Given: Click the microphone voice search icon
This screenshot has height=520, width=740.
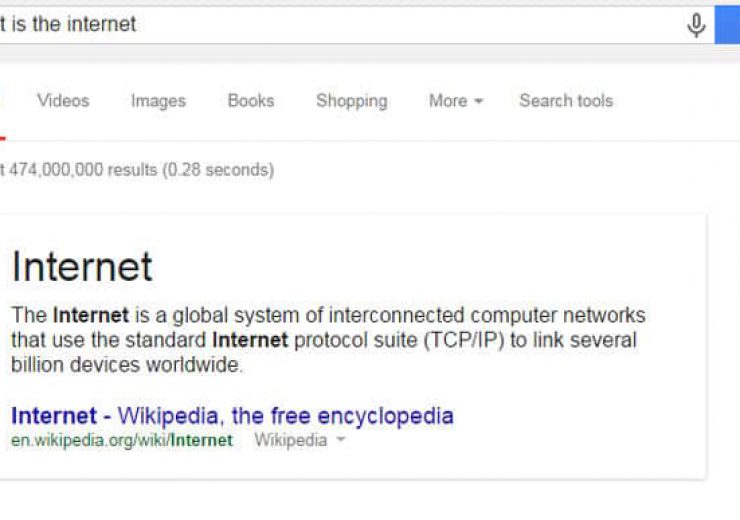Looking at the screenshot, I should click(x=696, y=25).
